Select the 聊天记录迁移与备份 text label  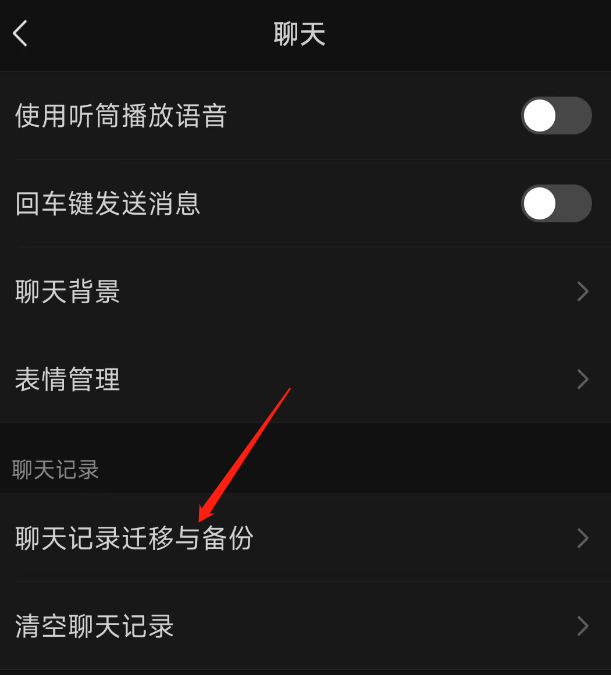click(x=134, y=538)
